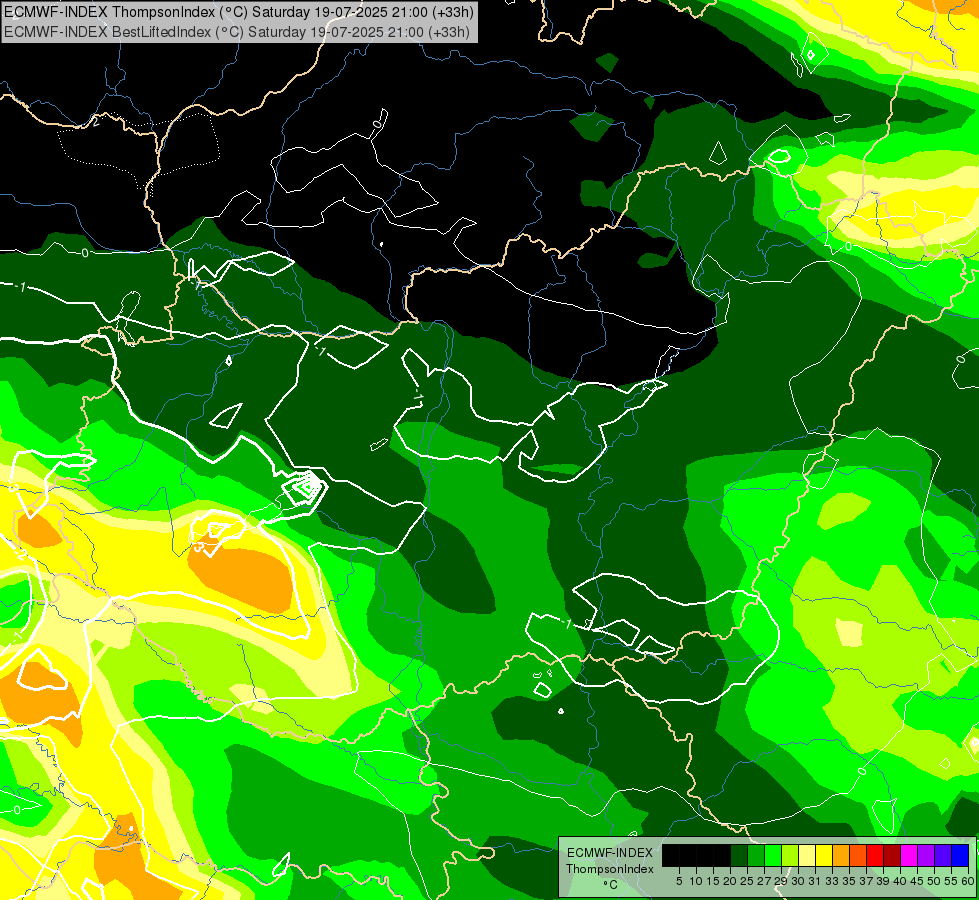Click the legend tick value '15'
Screen dimensions: 979x900
(713, 881)
